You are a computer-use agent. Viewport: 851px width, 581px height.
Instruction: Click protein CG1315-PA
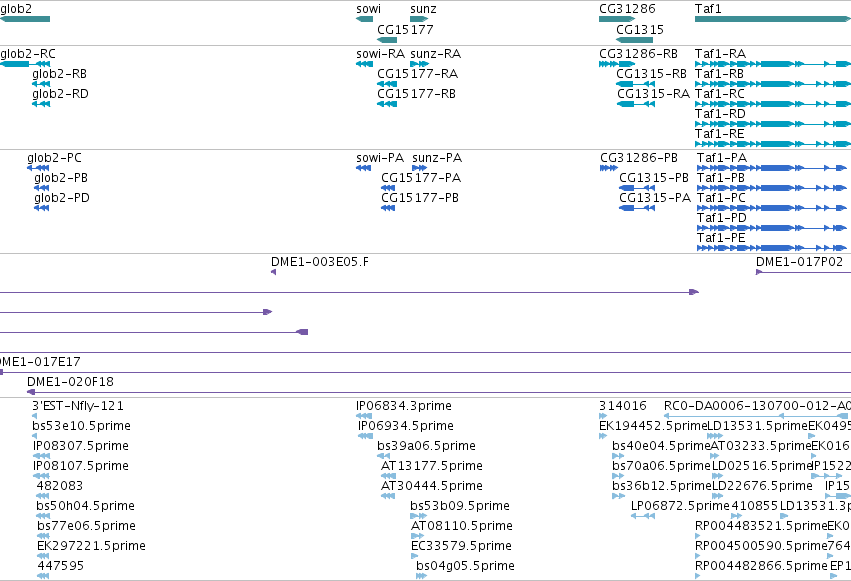637,208
